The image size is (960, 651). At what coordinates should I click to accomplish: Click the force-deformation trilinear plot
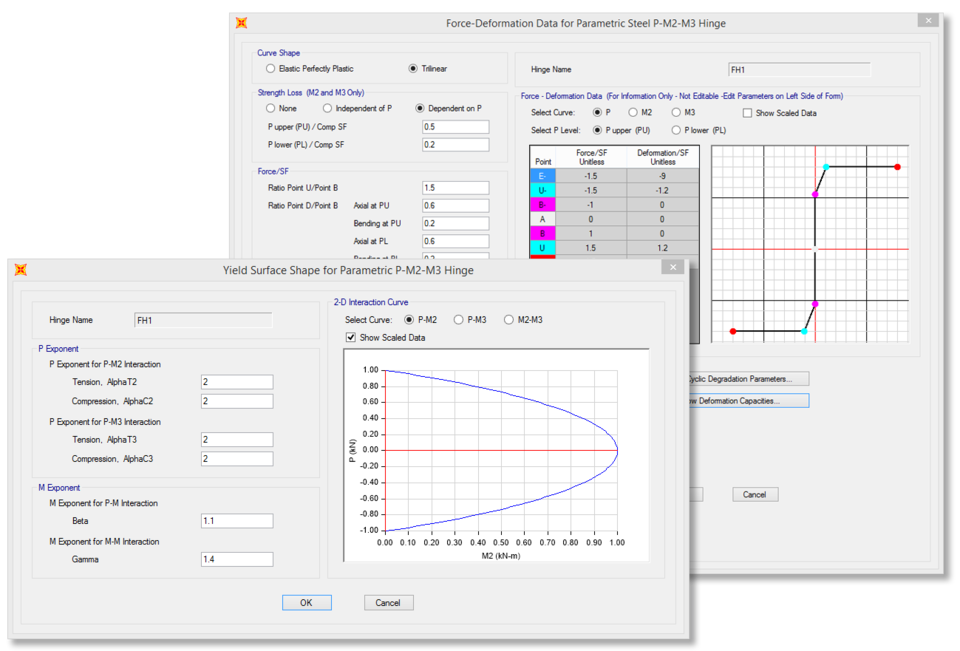(809, 244)
